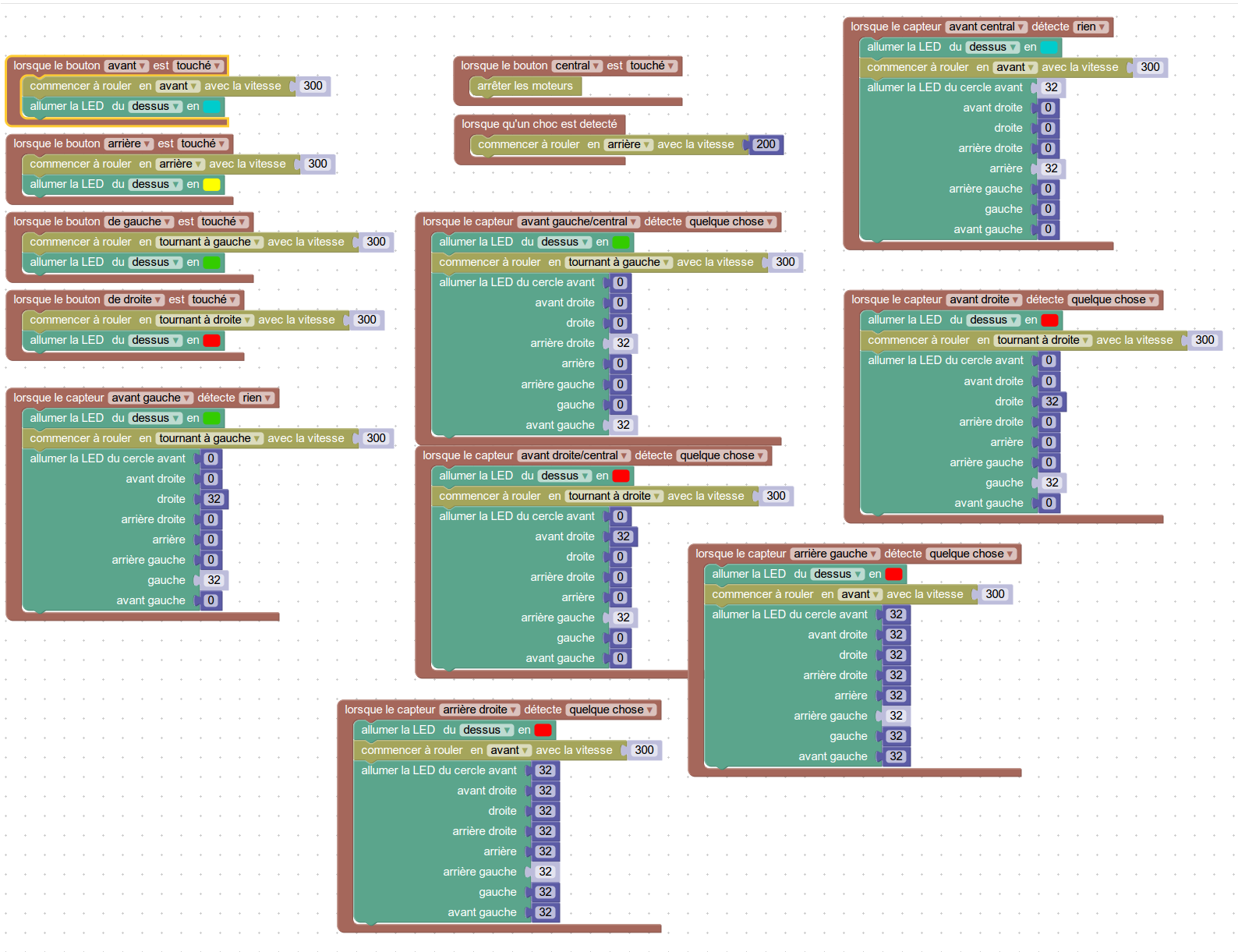
Task: Expand the 'arrière droite' sensor dropdown
Action: click(479, 710)
